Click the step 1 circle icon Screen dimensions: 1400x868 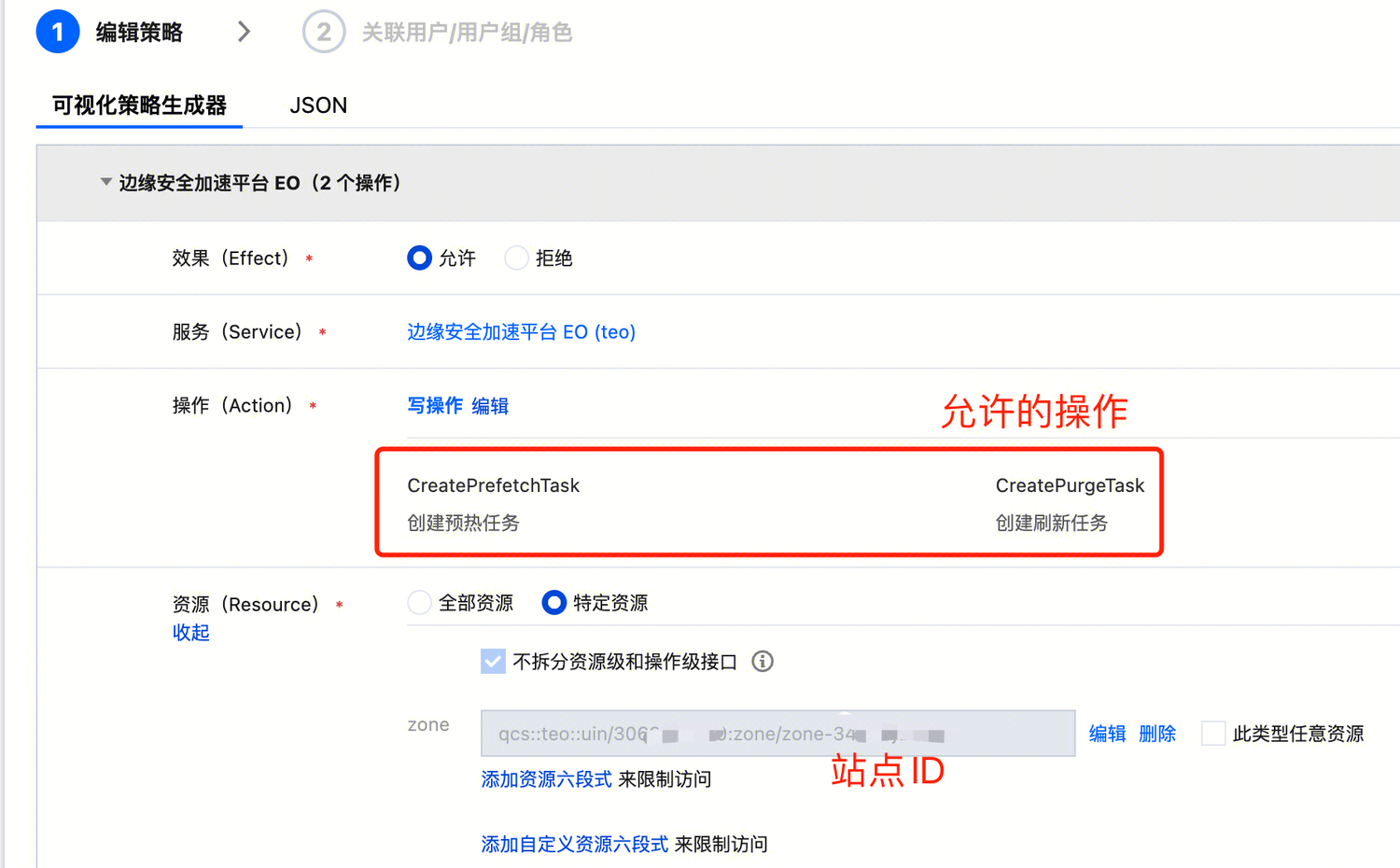tap(58, 32)
